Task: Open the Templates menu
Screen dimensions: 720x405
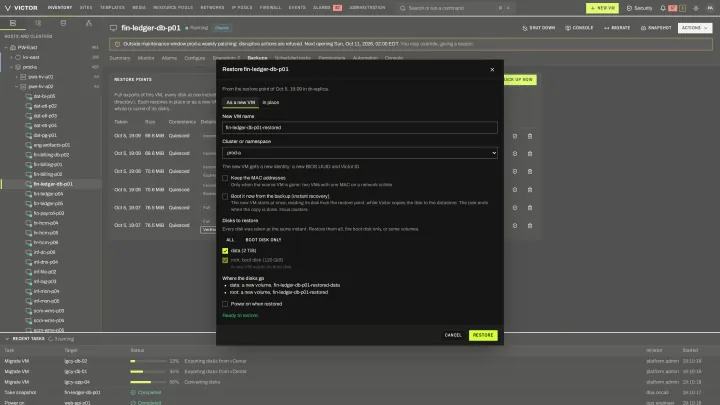Action: coord(112,8)
